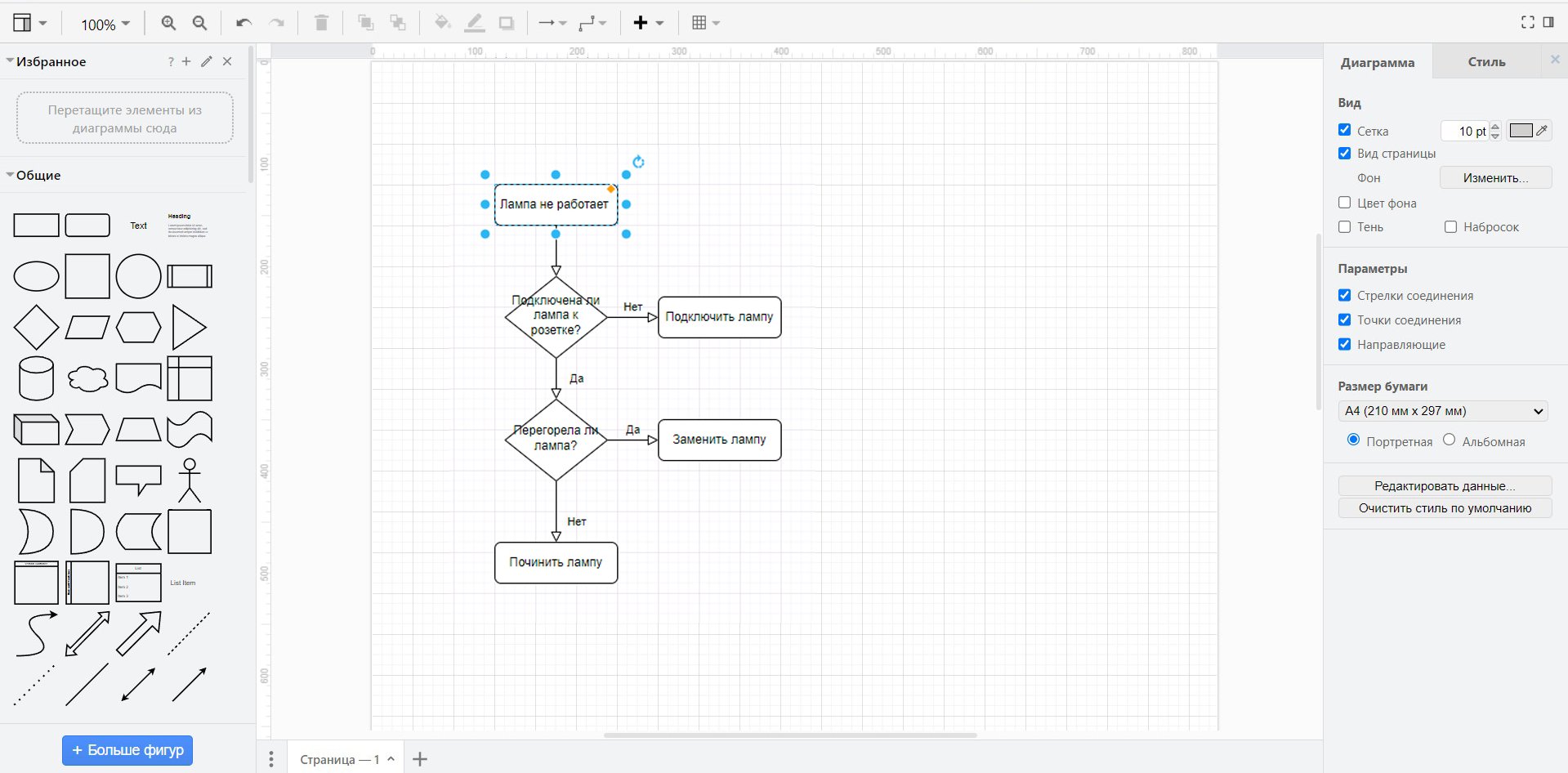Select the hexagon shape in the palette

138,328
